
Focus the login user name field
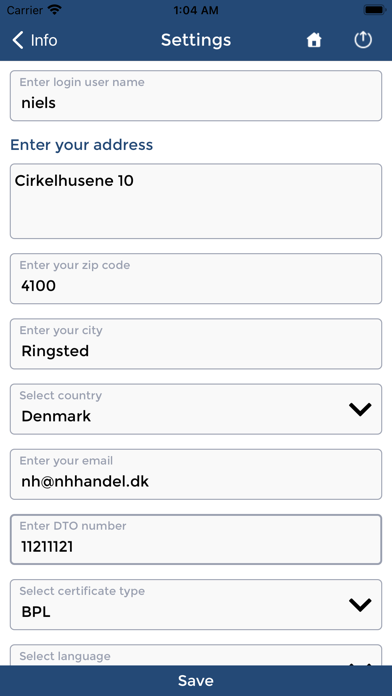coord(196,95)
